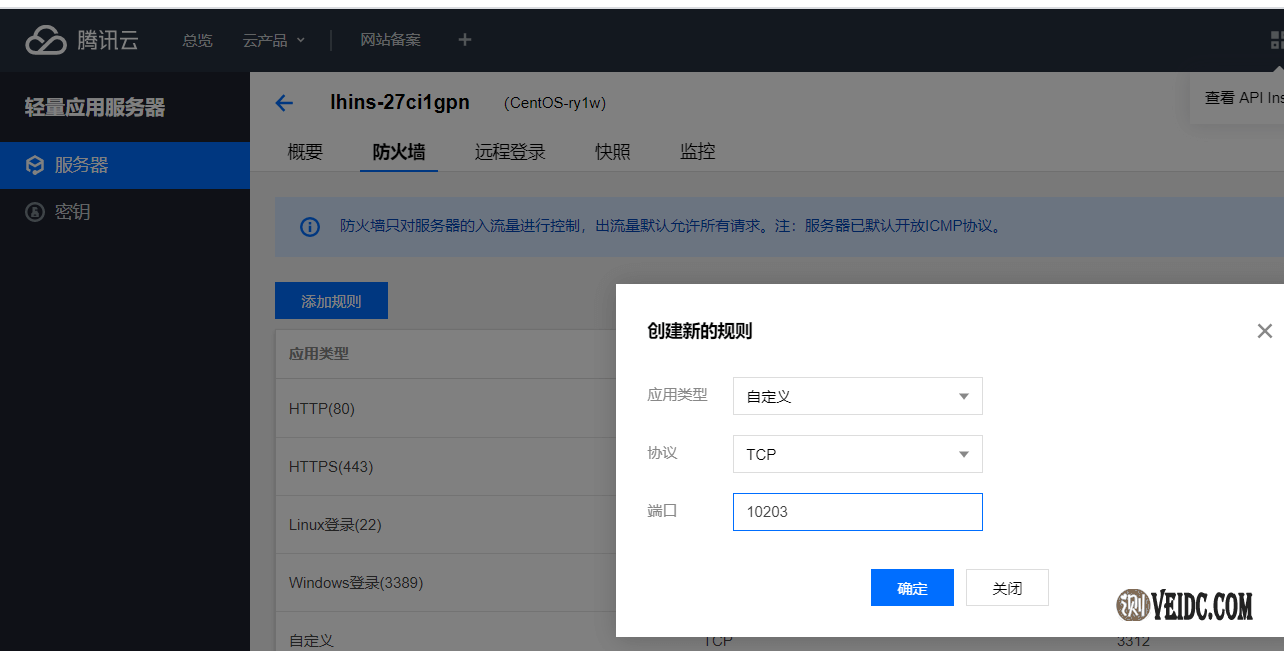This screenshot has width=1284, height=651.
Task: Click the 服务器 cube icon in sidebar
Action: [35, 165]
